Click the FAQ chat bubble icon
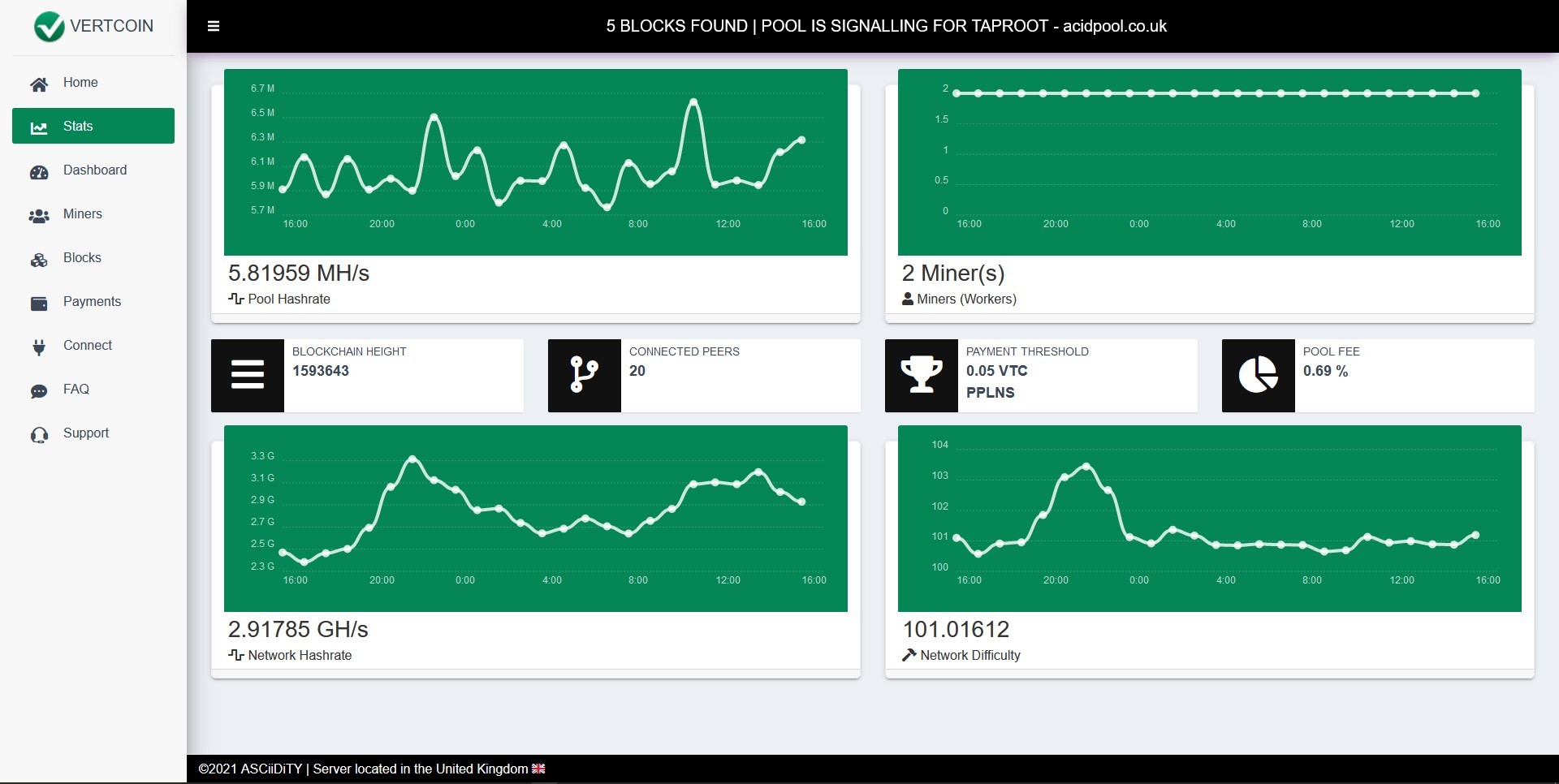Image resolution: width=1559 pixels, height=784 pixels. pyautogui.click(x=39, y=390)
